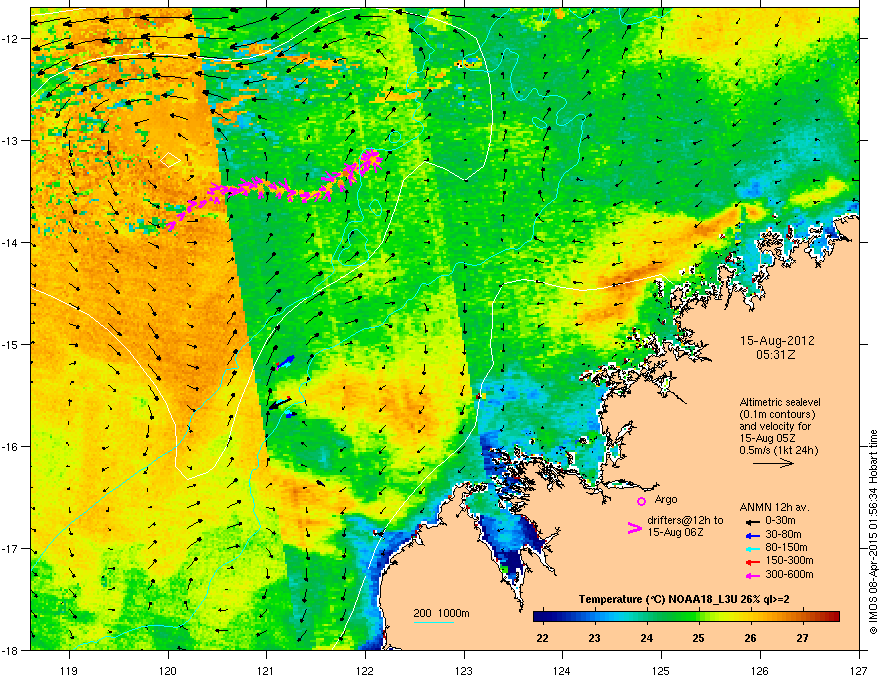
Task: Click the 0.5m/s velocity scale arrow
Action: coord(773,463)
